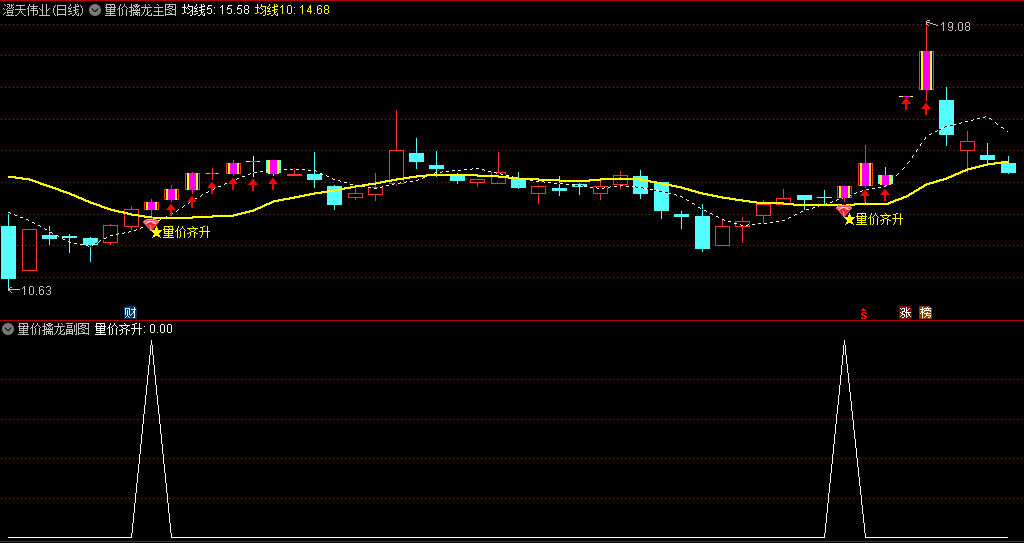
Task: Click the 10.63 low price label
Action: pyautogui.click(x=36, y=291)
